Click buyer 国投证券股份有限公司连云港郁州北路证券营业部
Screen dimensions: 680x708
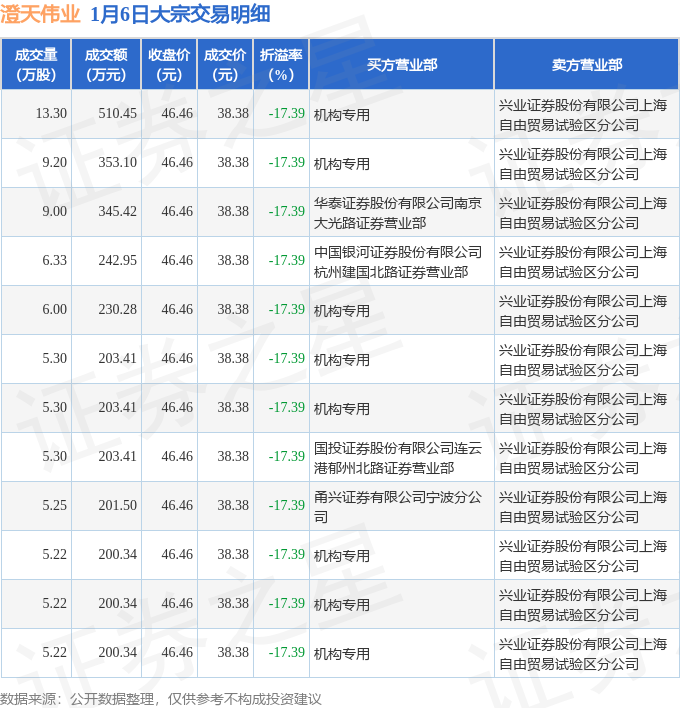pos(398,458)
